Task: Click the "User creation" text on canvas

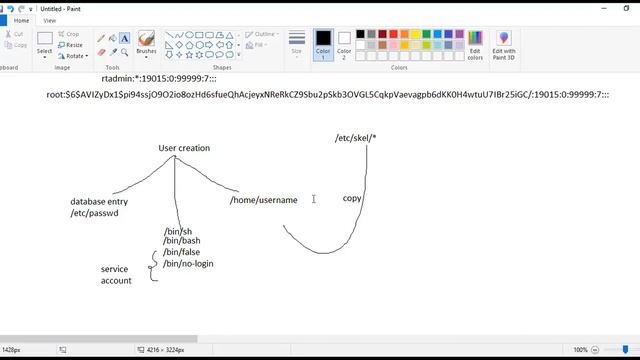Action: 184,148
